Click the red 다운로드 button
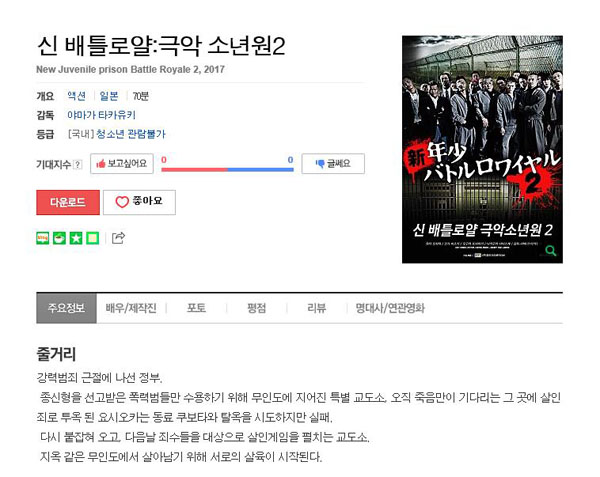The height and width of the screenshot is (477, 600). (x=68, y=202)
